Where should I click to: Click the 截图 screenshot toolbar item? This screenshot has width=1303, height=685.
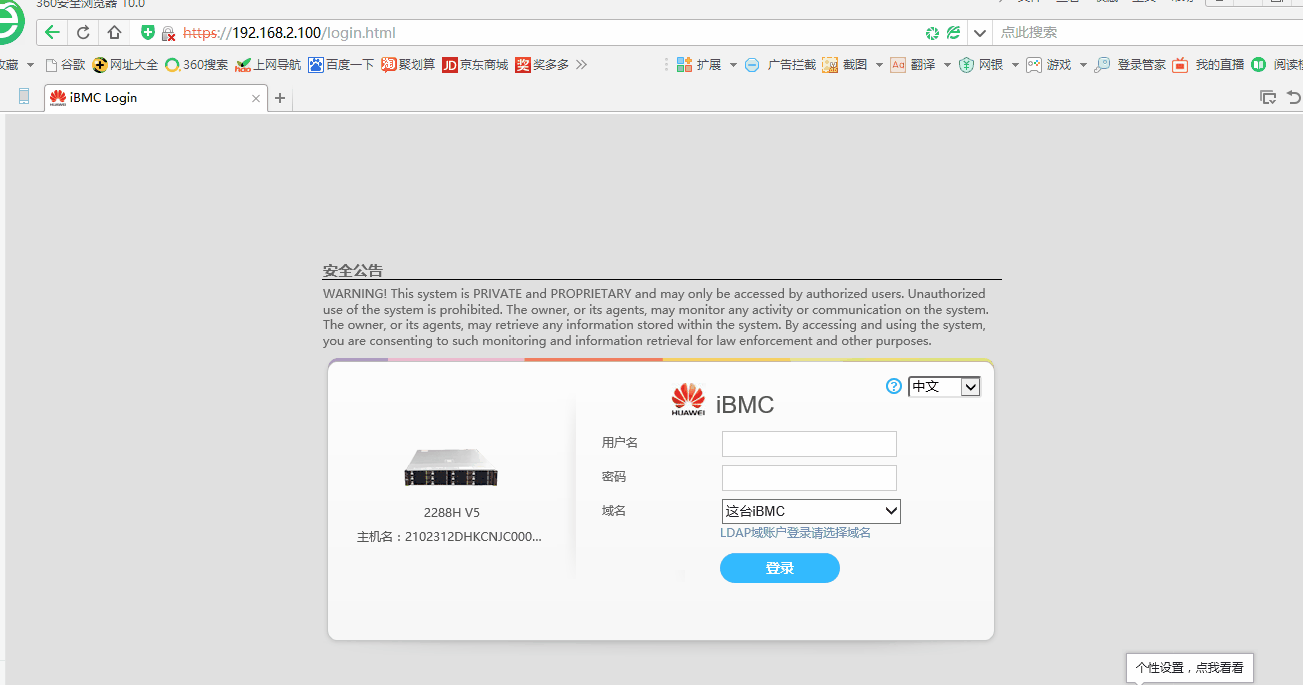[x=845, y=64]
